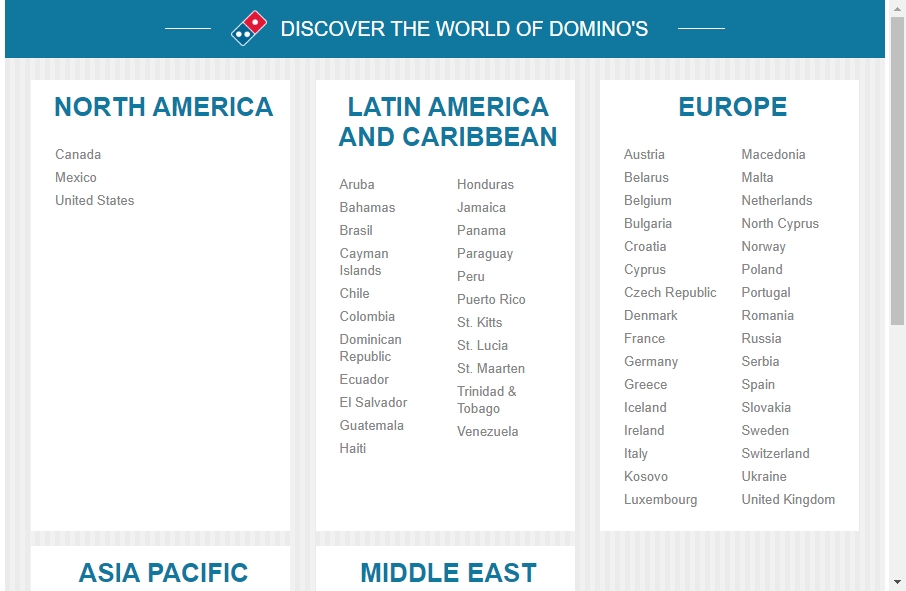906x591 pixels.
Task: Click the vertical scrollbar thumb
Action: point(897,170)
